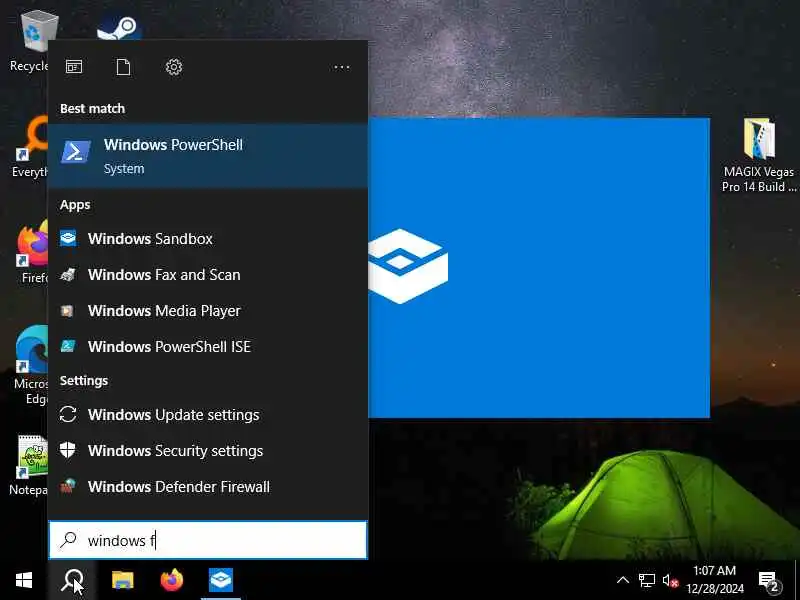Open the Action Center notifications icon
This screenshot has height=600, width=800.
point(768,581)
